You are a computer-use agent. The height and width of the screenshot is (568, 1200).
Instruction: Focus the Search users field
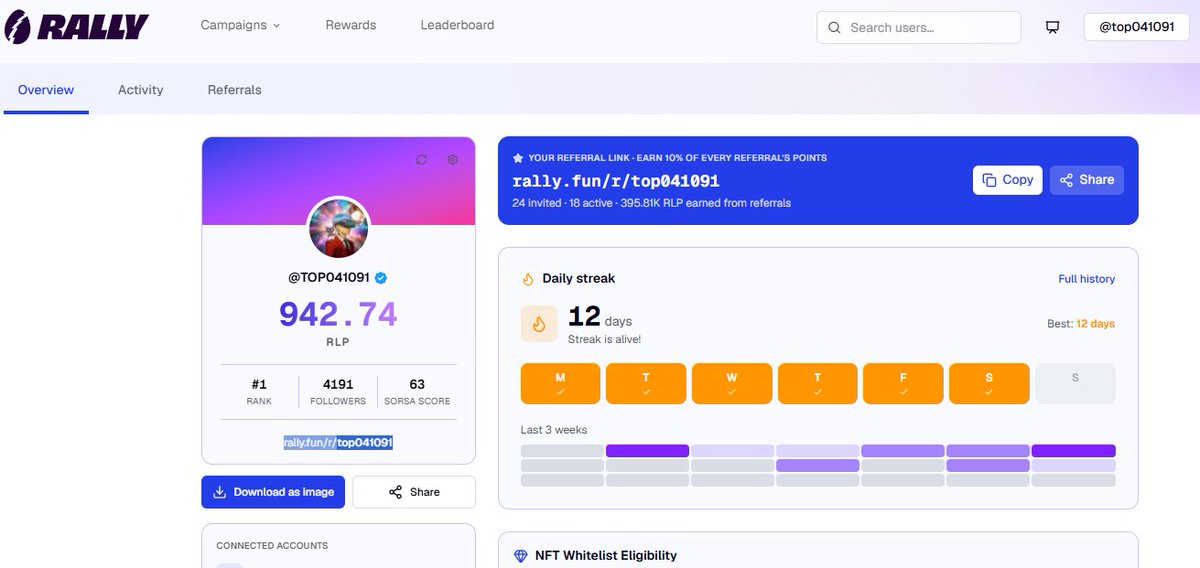pos(919,28)
